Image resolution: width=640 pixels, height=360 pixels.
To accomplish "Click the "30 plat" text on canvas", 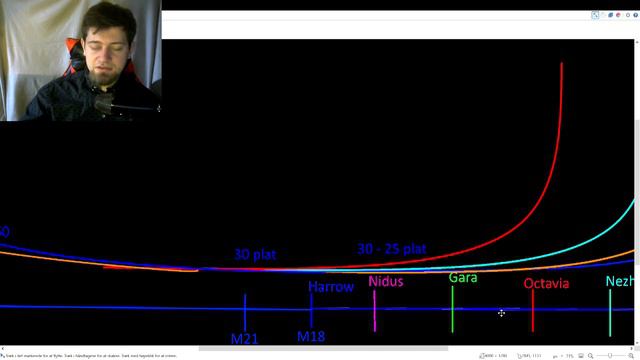I will 255,255.
